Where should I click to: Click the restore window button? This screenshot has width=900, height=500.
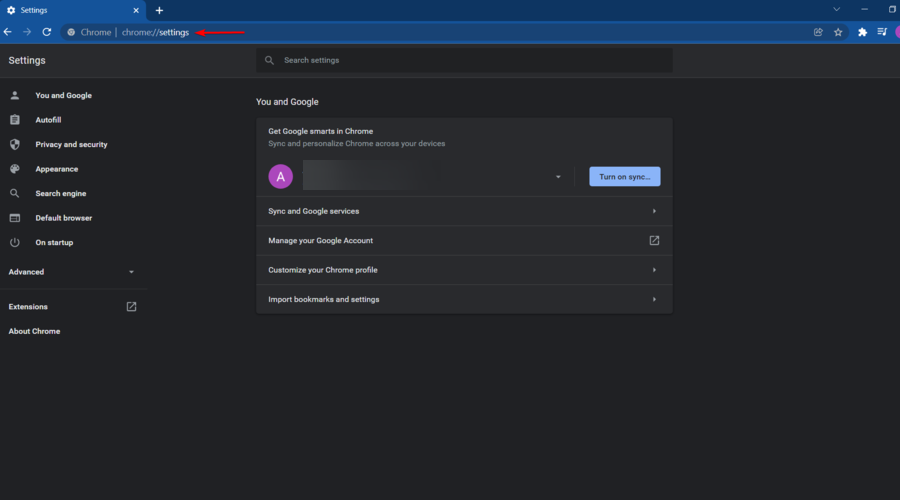892,9
